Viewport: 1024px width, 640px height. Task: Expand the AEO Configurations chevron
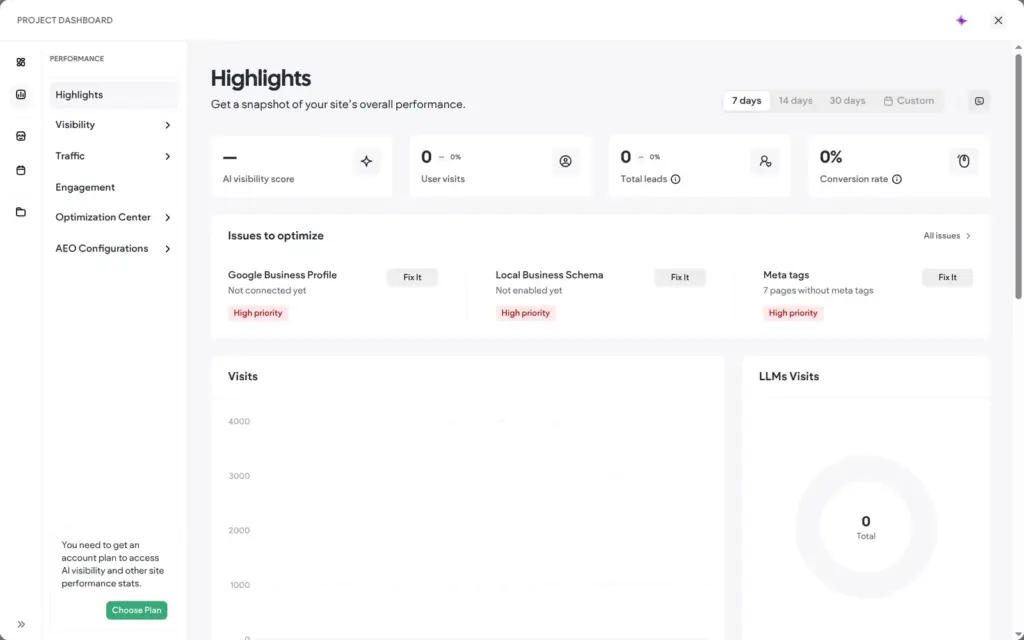[168, 249]
